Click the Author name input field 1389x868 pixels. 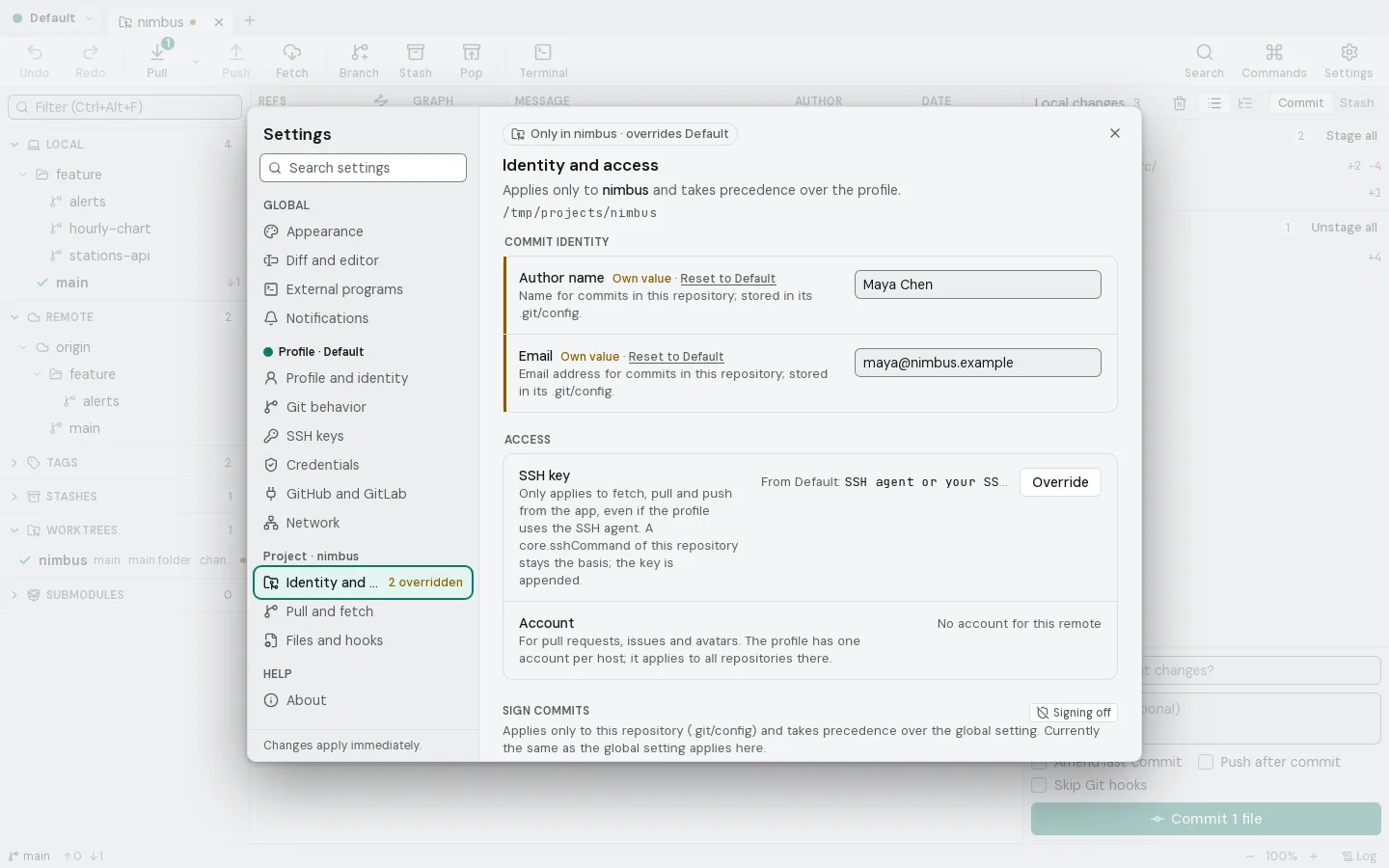tap(978, 285)
